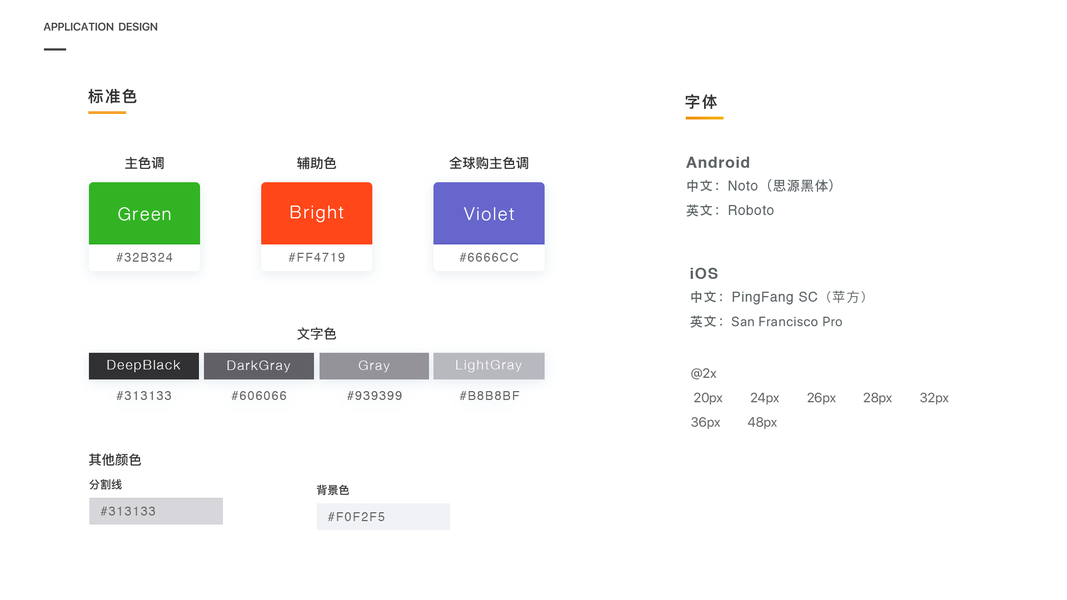This screenshot has width=1067, height=600.
Task: Click hex code #FF4719
Action: point(316,258)
